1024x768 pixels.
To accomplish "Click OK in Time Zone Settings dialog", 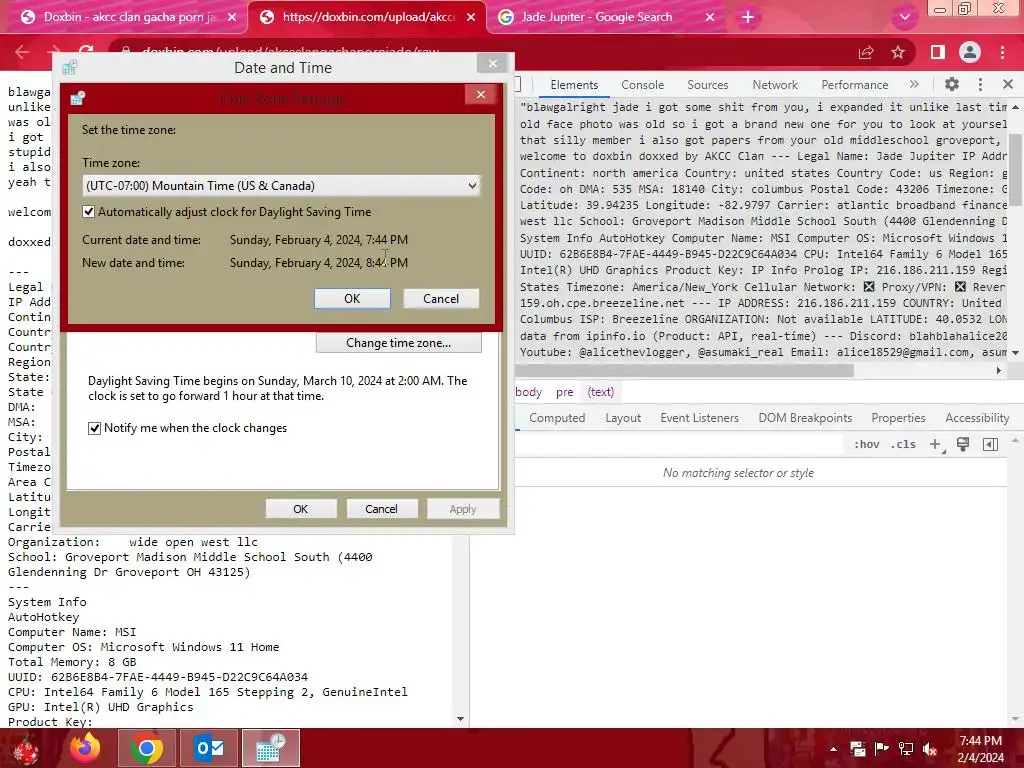I will 352,298.
